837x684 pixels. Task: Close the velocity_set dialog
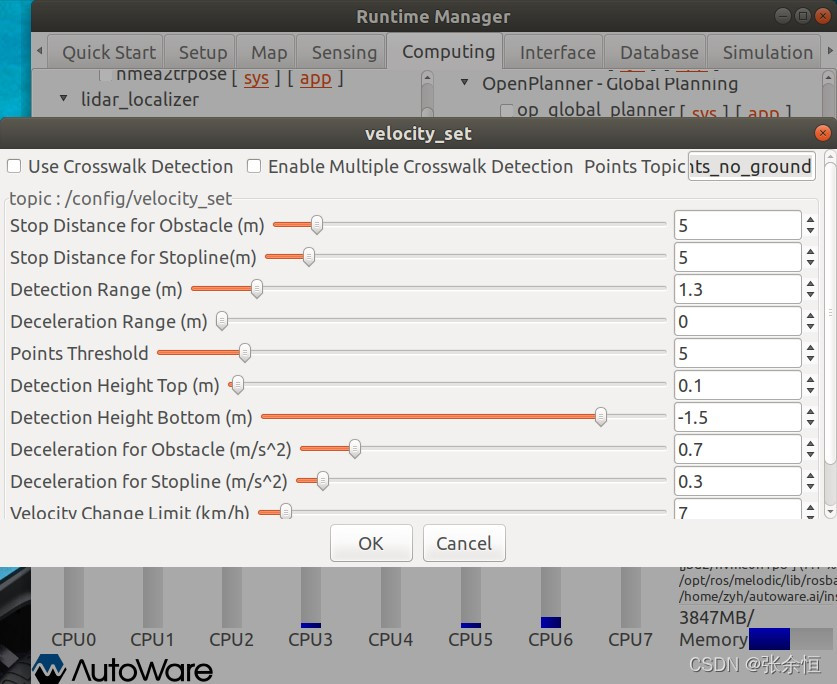[823, 133]
